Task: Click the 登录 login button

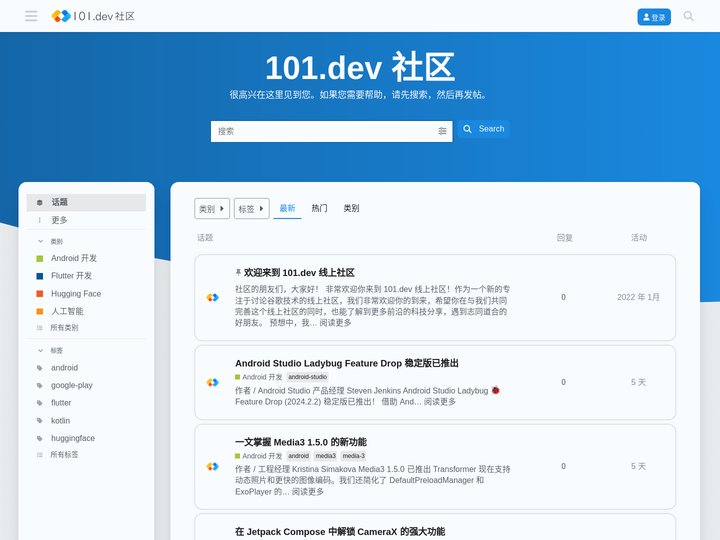Action: (654, 17)
